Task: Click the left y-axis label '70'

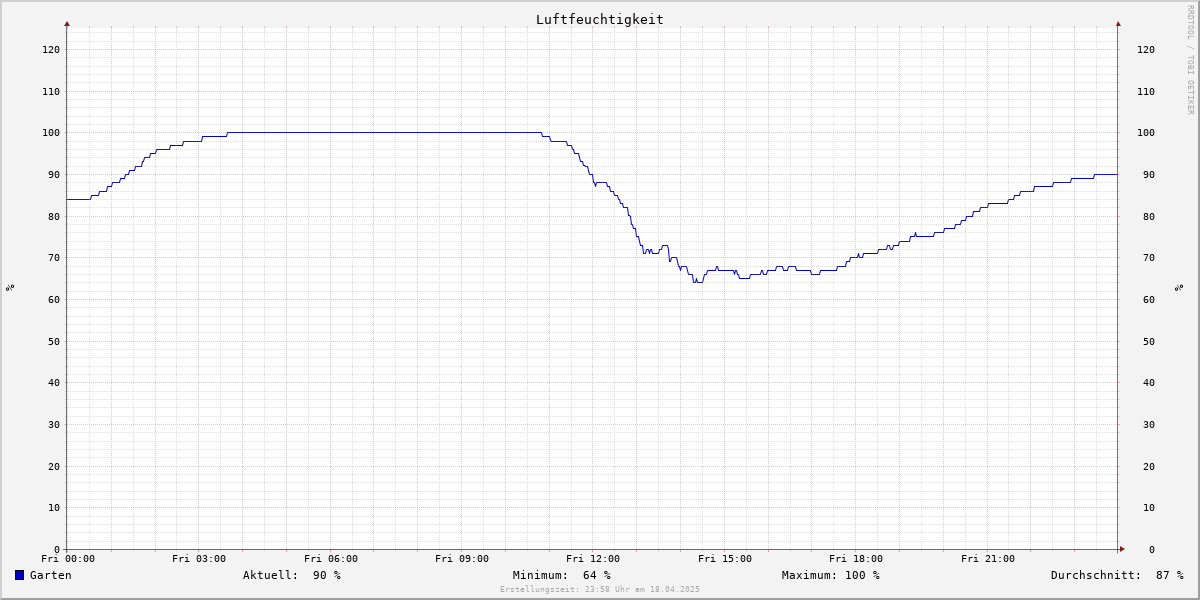Action: pos(54,258)
